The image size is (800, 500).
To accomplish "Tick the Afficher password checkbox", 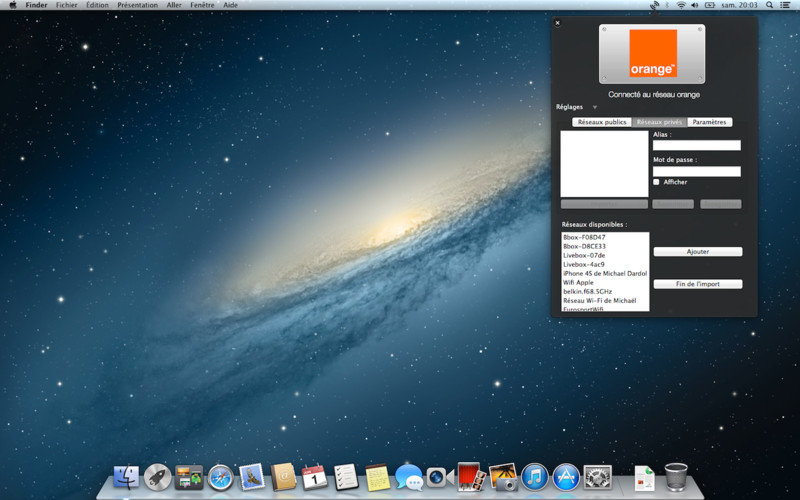I will coord(656,182).
